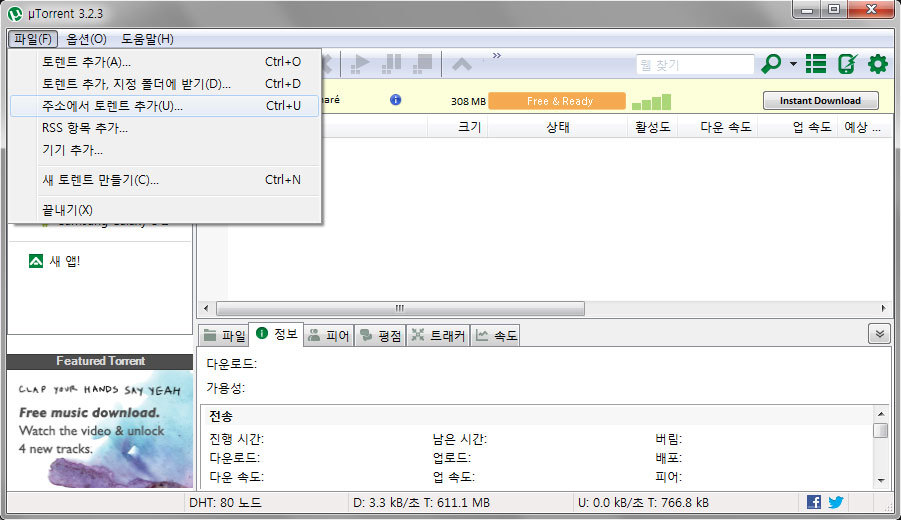Image resolution: width=901 pixels, height=520 pixels.
Task: Sort by the 활성도 column header
Action: coord(652,127)
